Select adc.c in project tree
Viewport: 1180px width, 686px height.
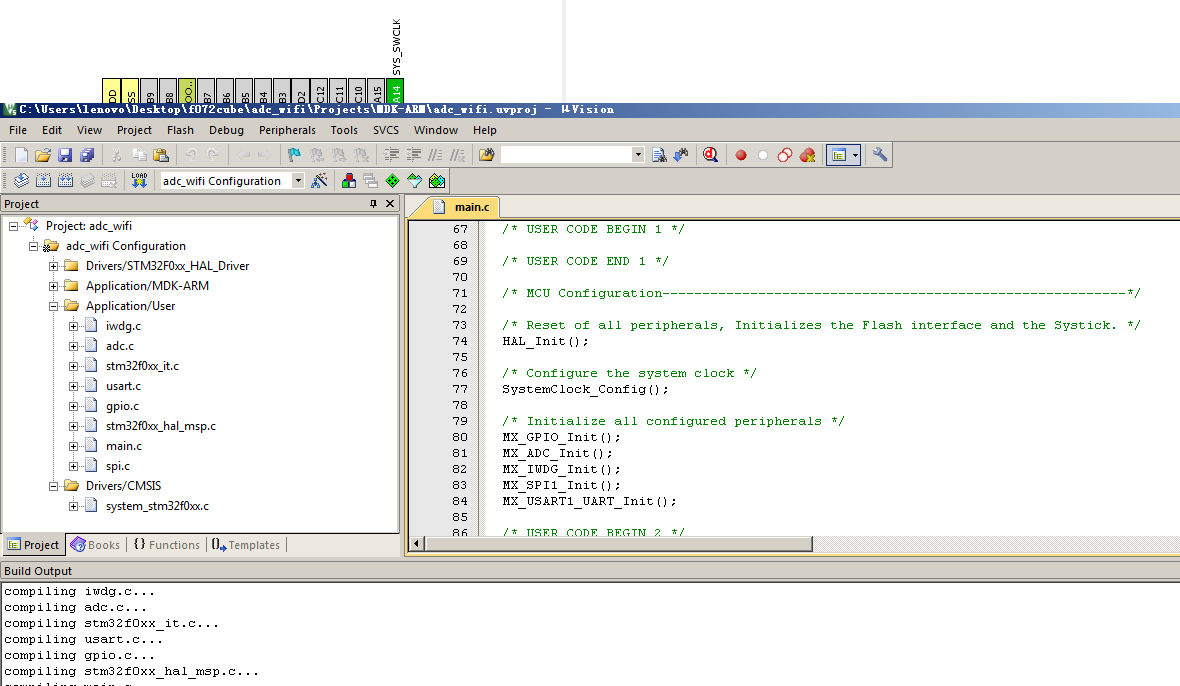[120, 346]
